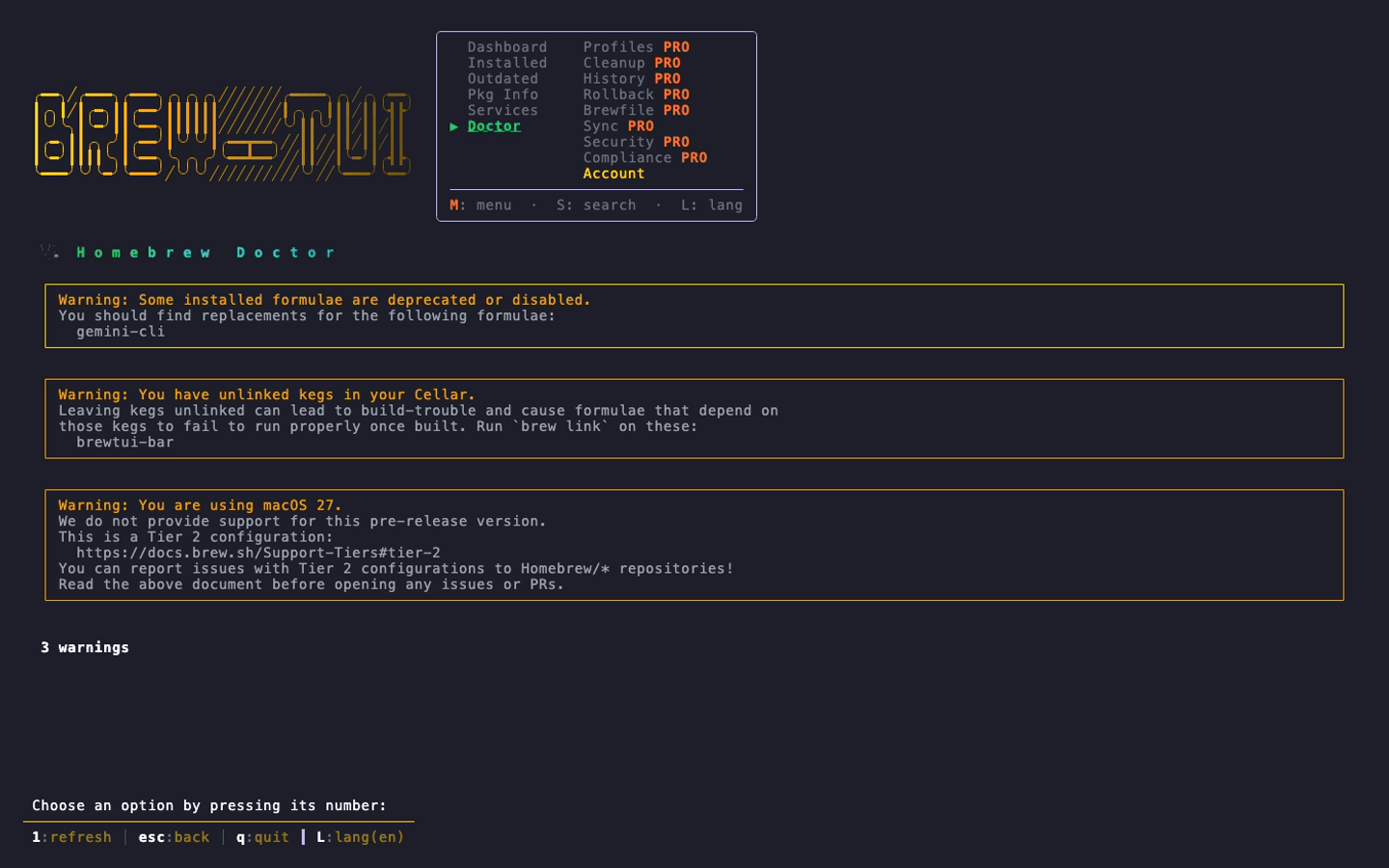Click the 'L: lang' hint in menu box
Viewport: 1389px width, 868px height.
(x=712, y=205)
